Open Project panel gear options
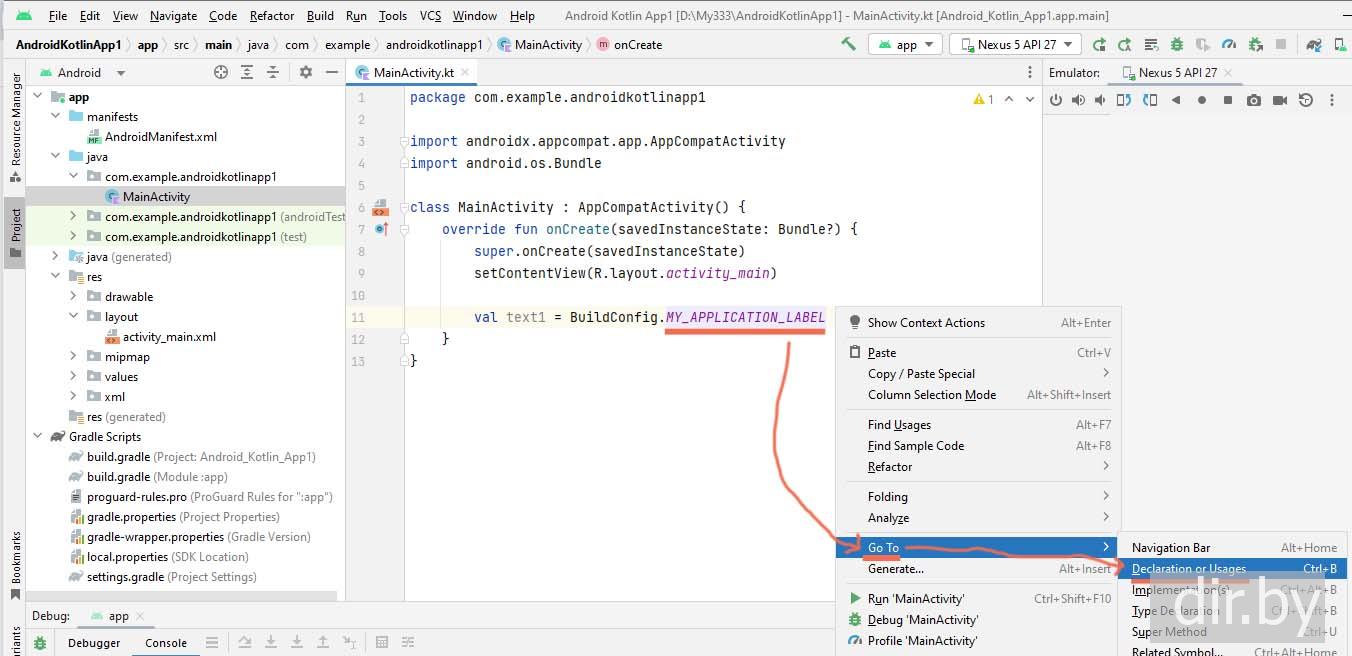The height and width of the screenshot is (656, 1352). 306,72
